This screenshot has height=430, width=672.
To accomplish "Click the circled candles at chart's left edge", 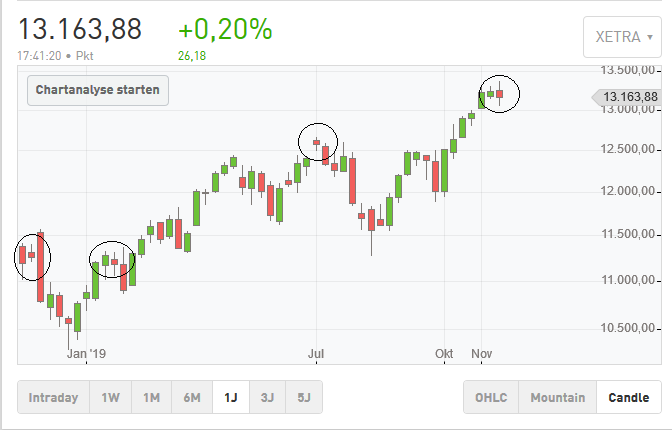I will pos(32,256).
